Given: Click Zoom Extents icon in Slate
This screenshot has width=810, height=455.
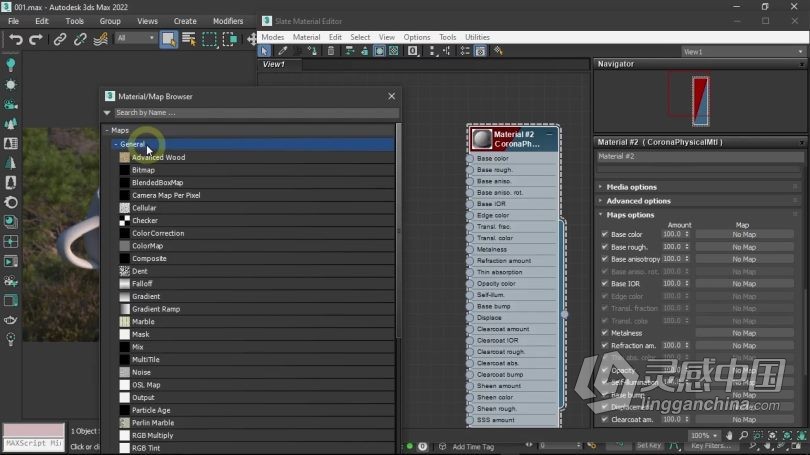Looking at the screenshot, I should tap(772, 435).
